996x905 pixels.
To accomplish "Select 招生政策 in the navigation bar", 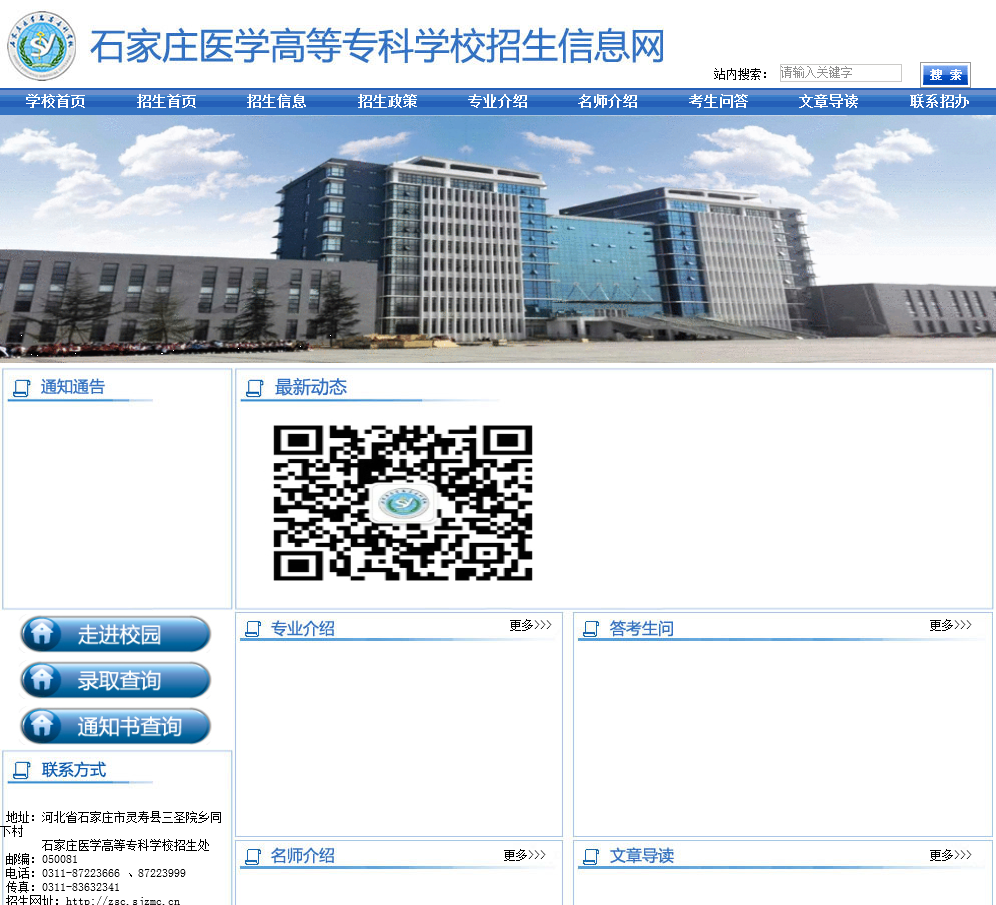I will pyautogui.click(x=387, y=102).
